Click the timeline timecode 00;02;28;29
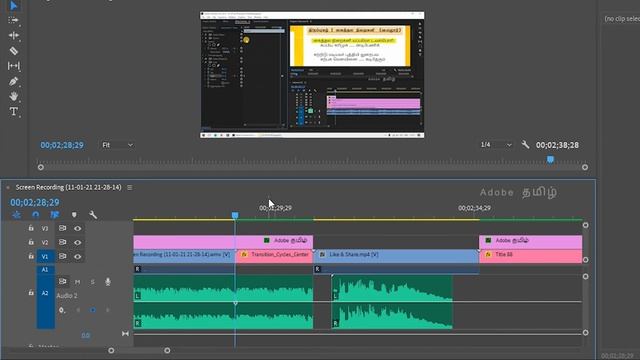The image size is (640, 360). point(35,202)
